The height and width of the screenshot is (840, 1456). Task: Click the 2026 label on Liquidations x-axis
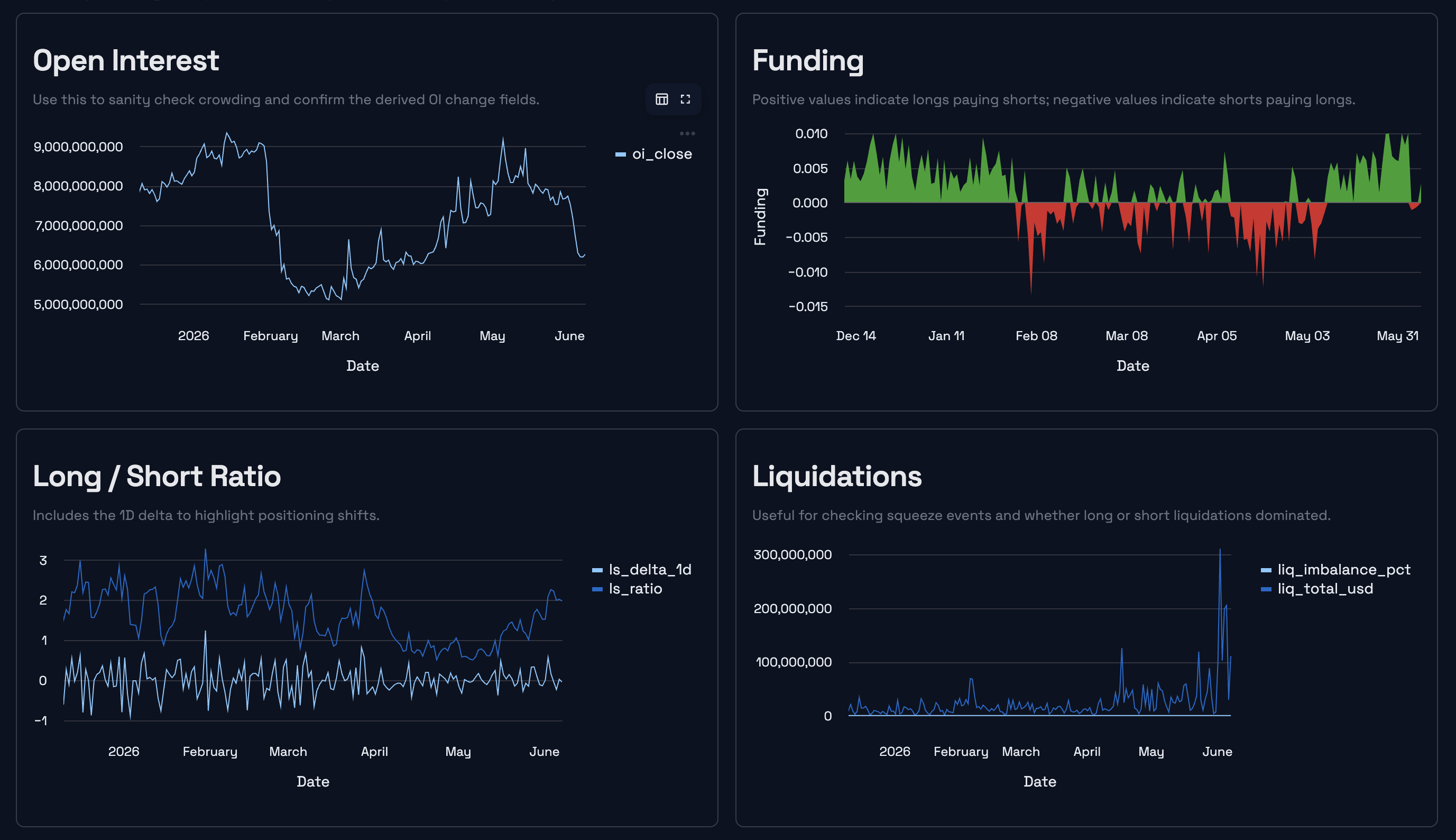coord(895,751)
